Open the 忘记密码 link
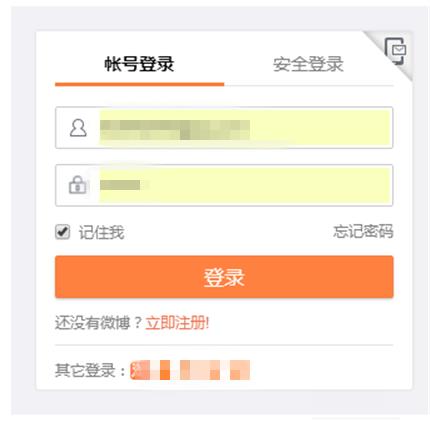 (x=363, y=231)
